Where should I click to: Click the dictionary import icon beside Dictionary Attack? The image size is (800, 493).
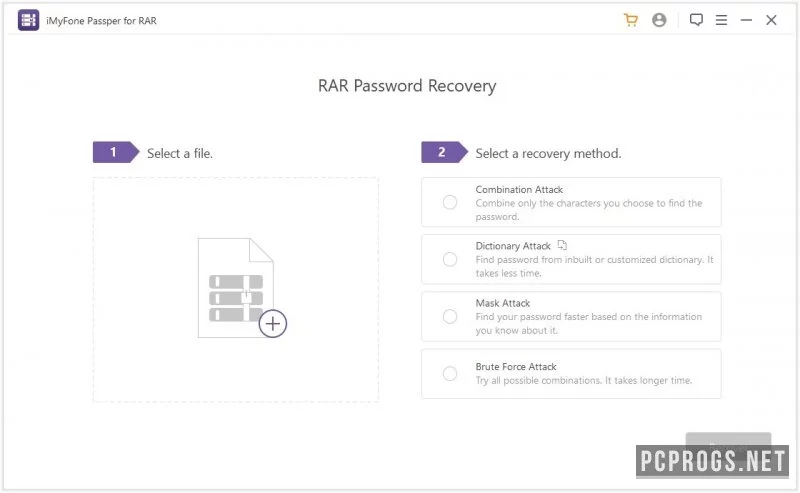tap(562, 245)
